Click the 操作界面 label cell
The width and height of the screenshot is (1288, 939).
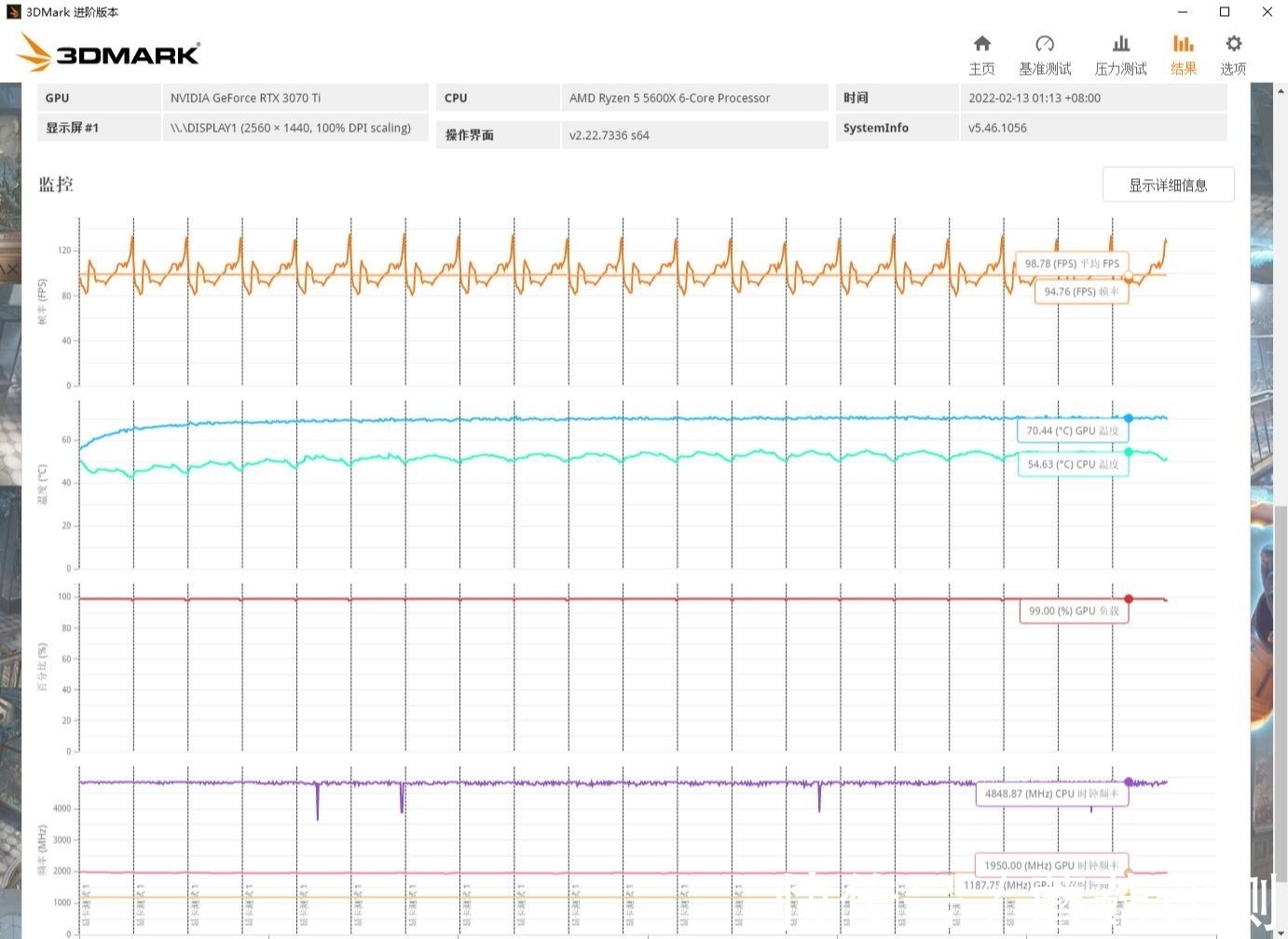(498, 135)
